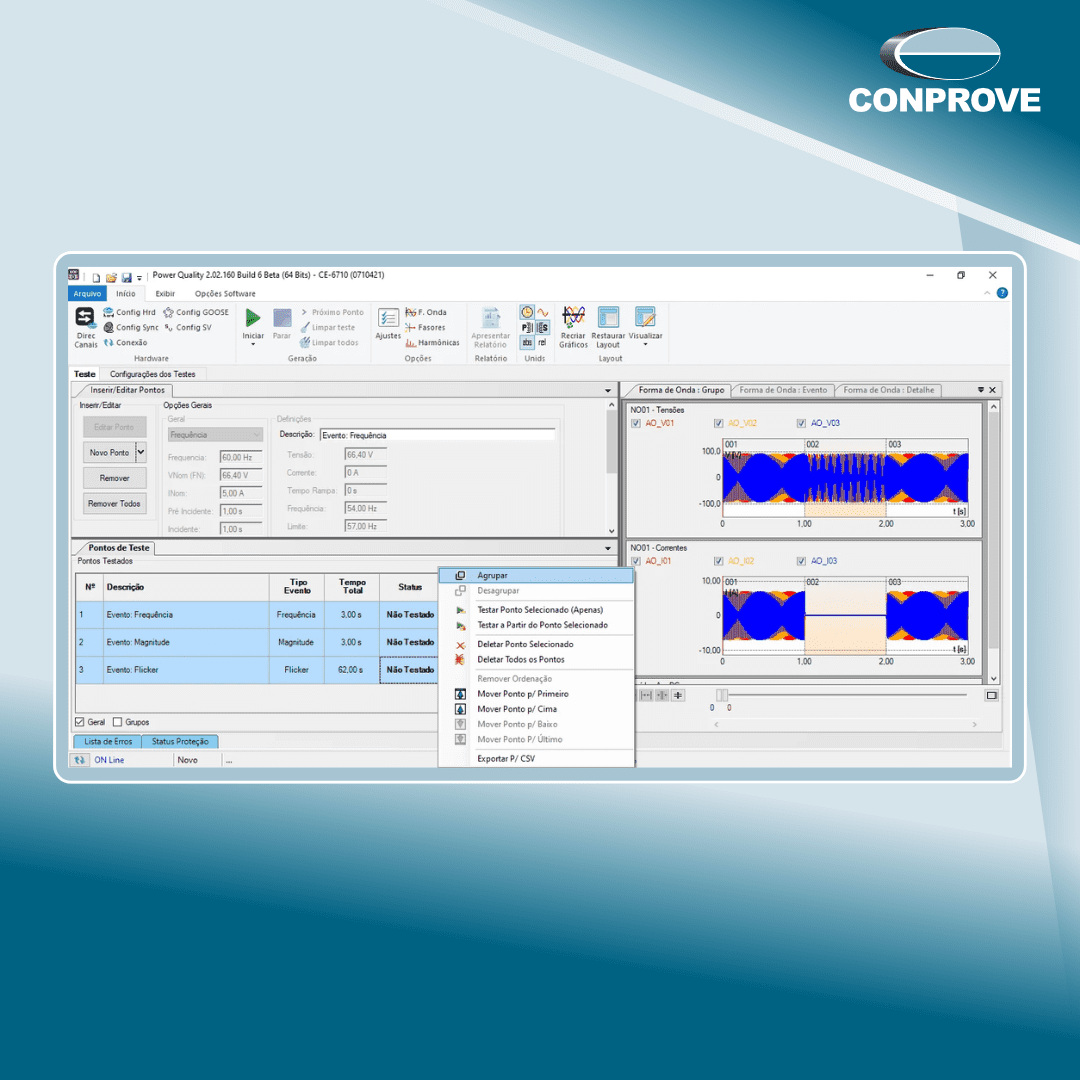Screen dimensions: 1080x1080
Task: Select the abs units button
Action: [x=527, y=342]
